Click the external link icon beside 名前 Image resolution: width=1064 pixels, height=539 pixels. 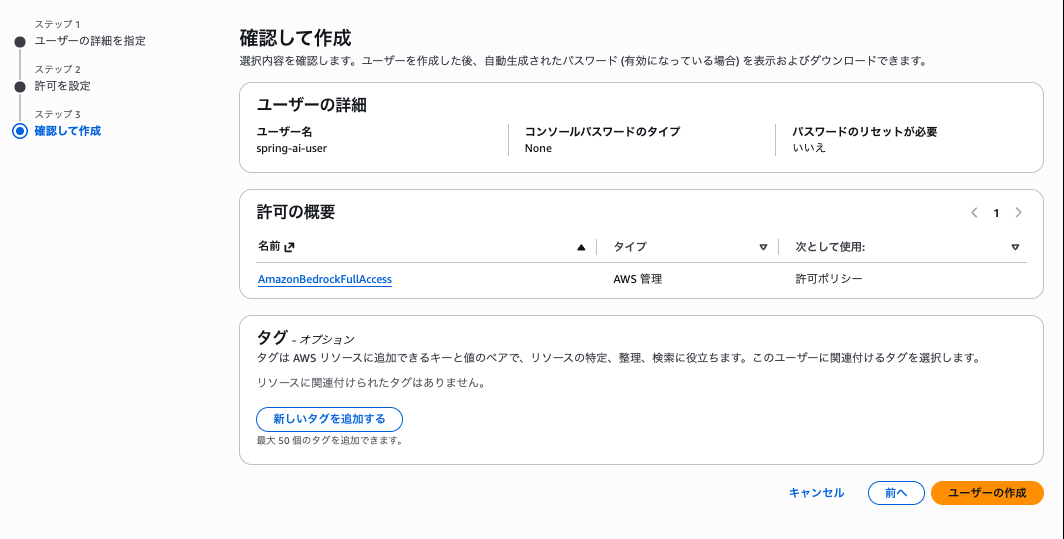290,247
